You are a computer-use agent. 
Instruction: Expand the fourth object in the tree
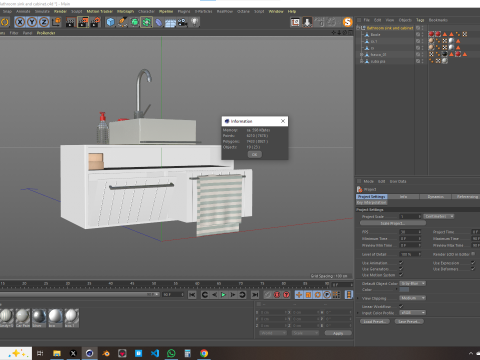362,54
